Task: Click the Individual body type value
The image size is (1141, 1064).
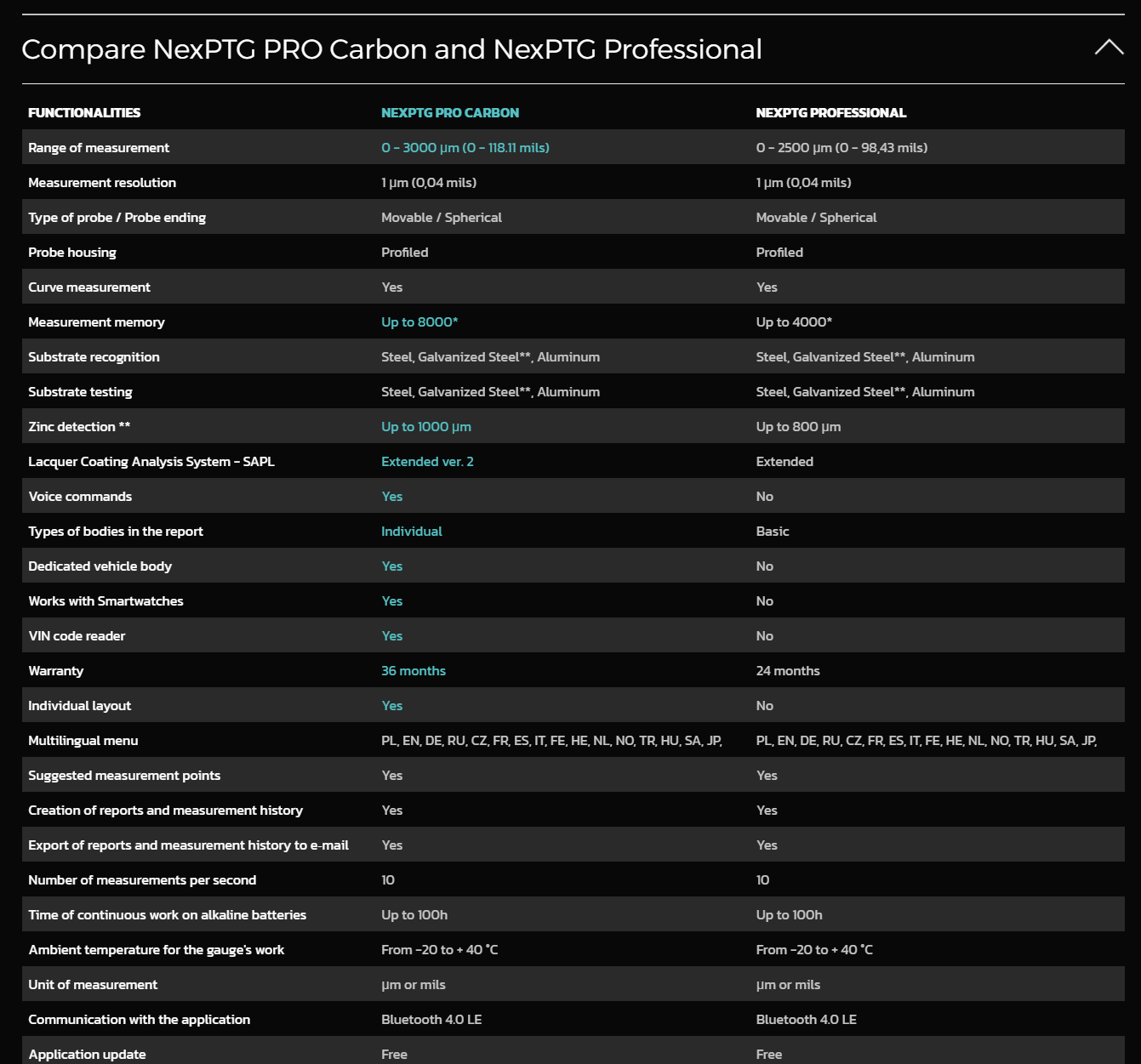Action: (x=411, y=532)
